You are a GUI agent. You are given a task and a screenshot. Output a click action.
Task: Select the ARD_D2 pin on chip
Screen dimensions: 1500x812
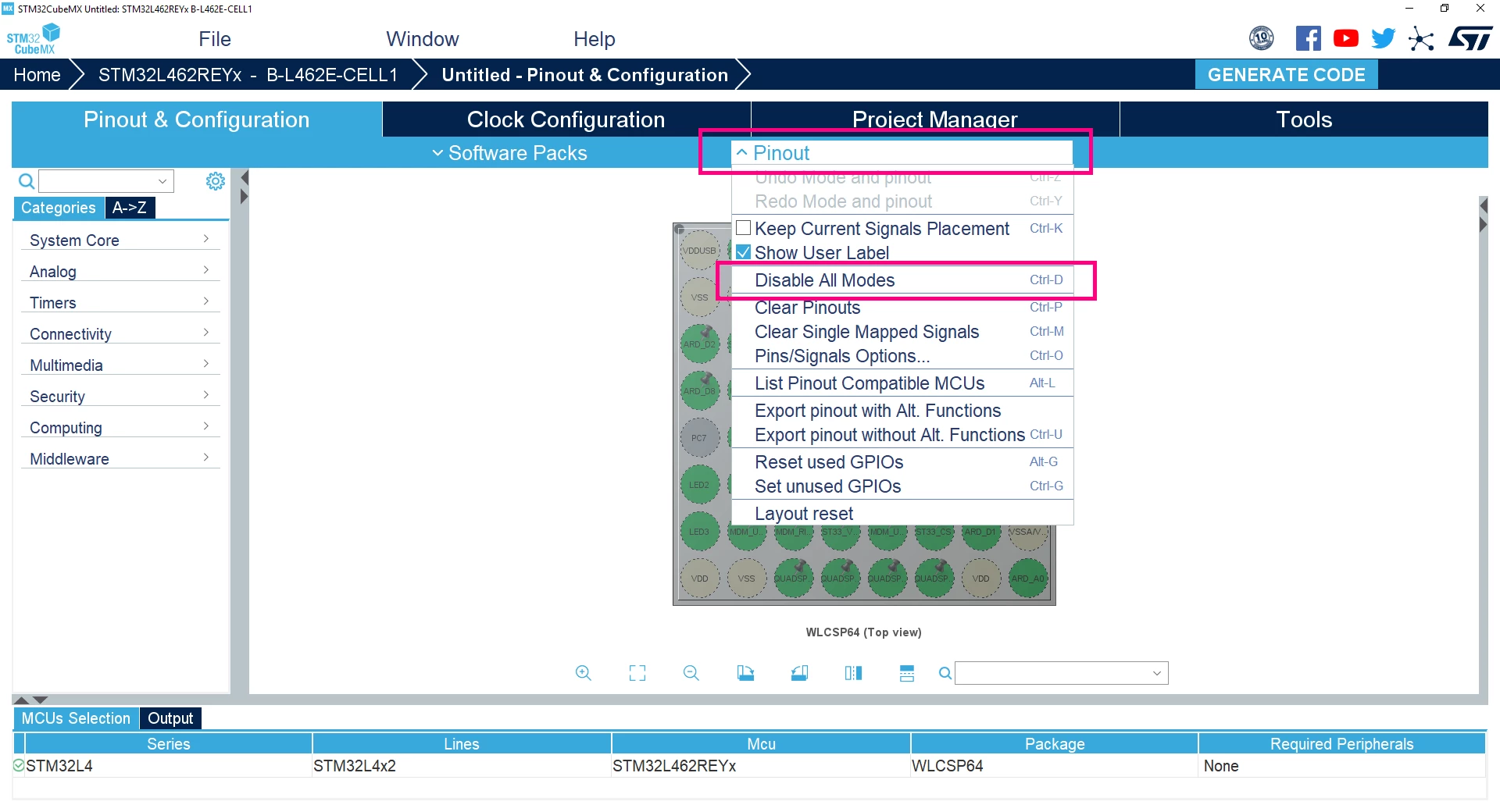[699, 344]
